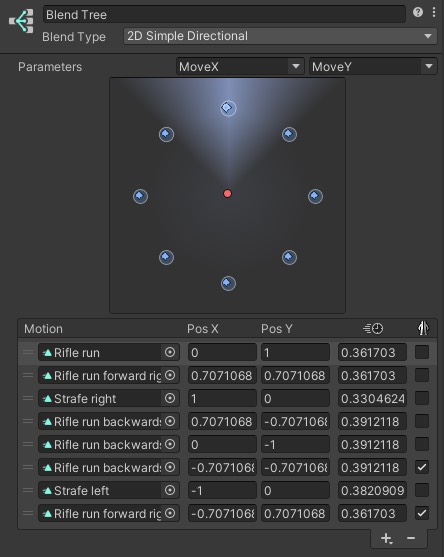Image resolution: width=444 pixels, height=557 pixels.
Task: Edit time scale 0.3820909 of Strafe left
Action: tap(372, 490)
